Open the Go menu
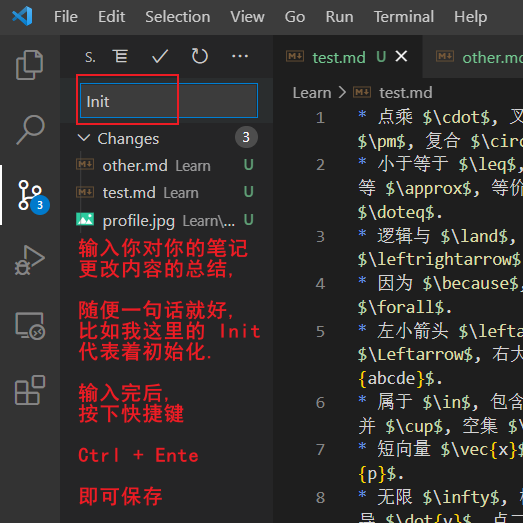 (x=295, y=17)
